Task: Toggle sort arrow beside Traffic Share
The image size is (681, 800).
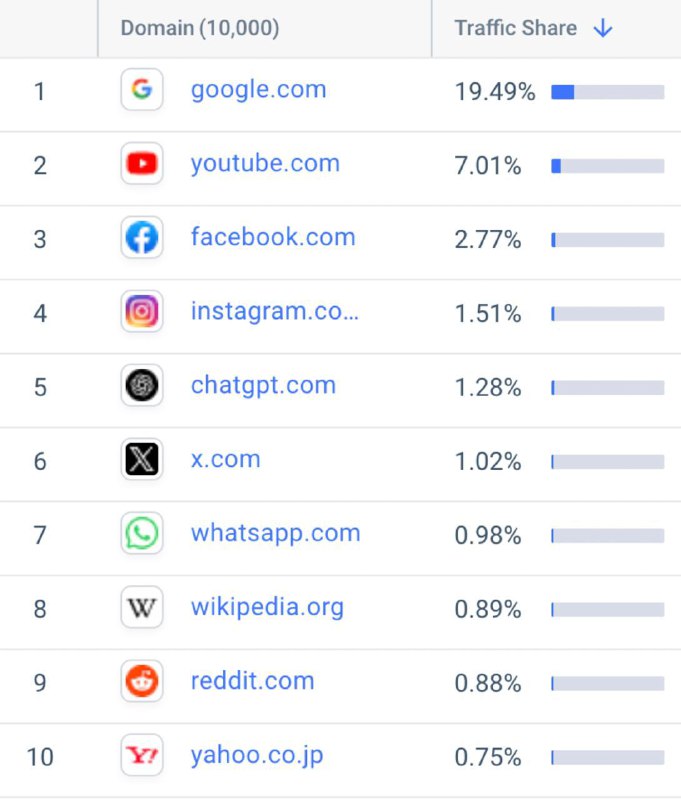Action: pos(603,28)
